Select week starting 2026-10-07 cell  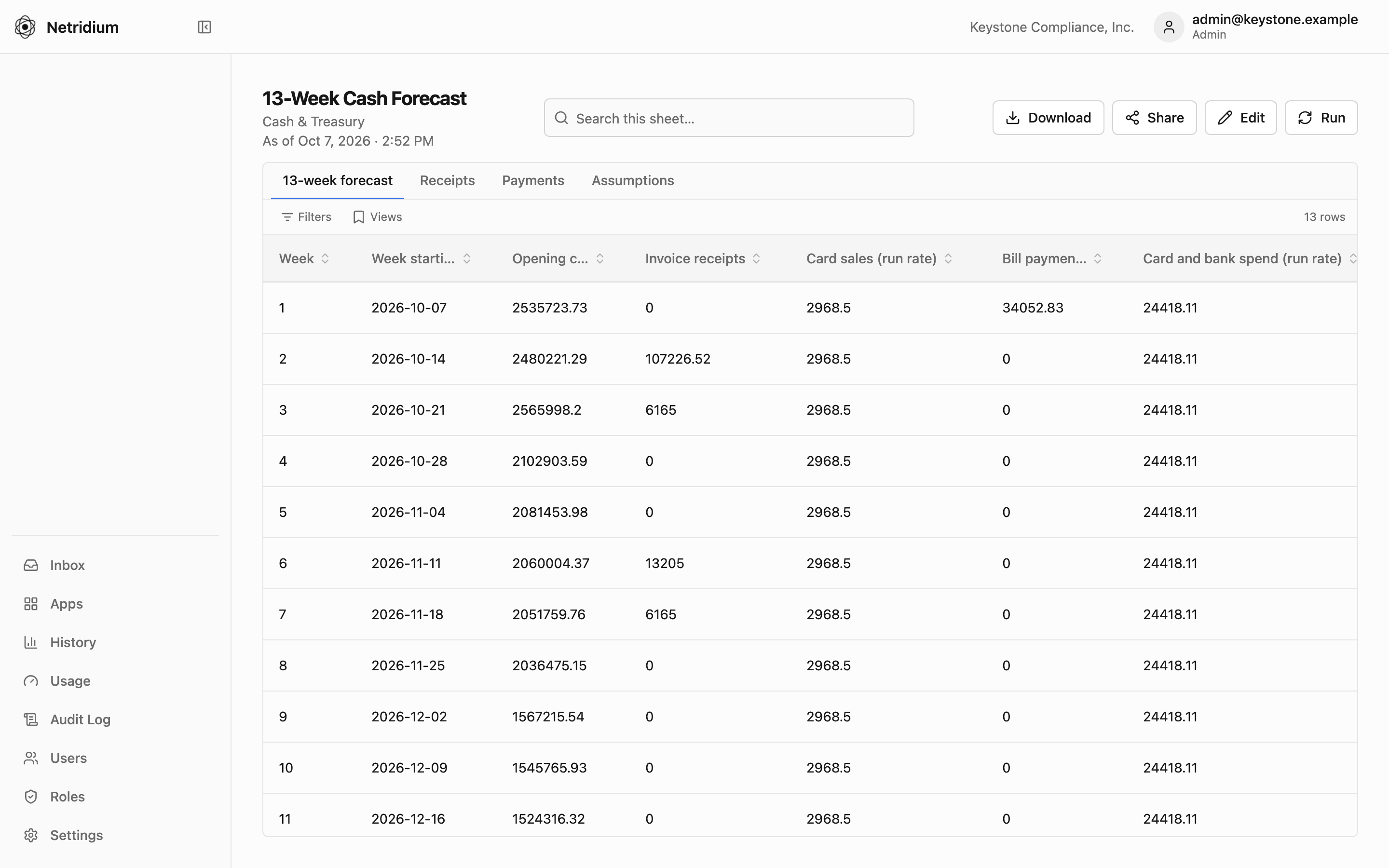pos(409,308)
